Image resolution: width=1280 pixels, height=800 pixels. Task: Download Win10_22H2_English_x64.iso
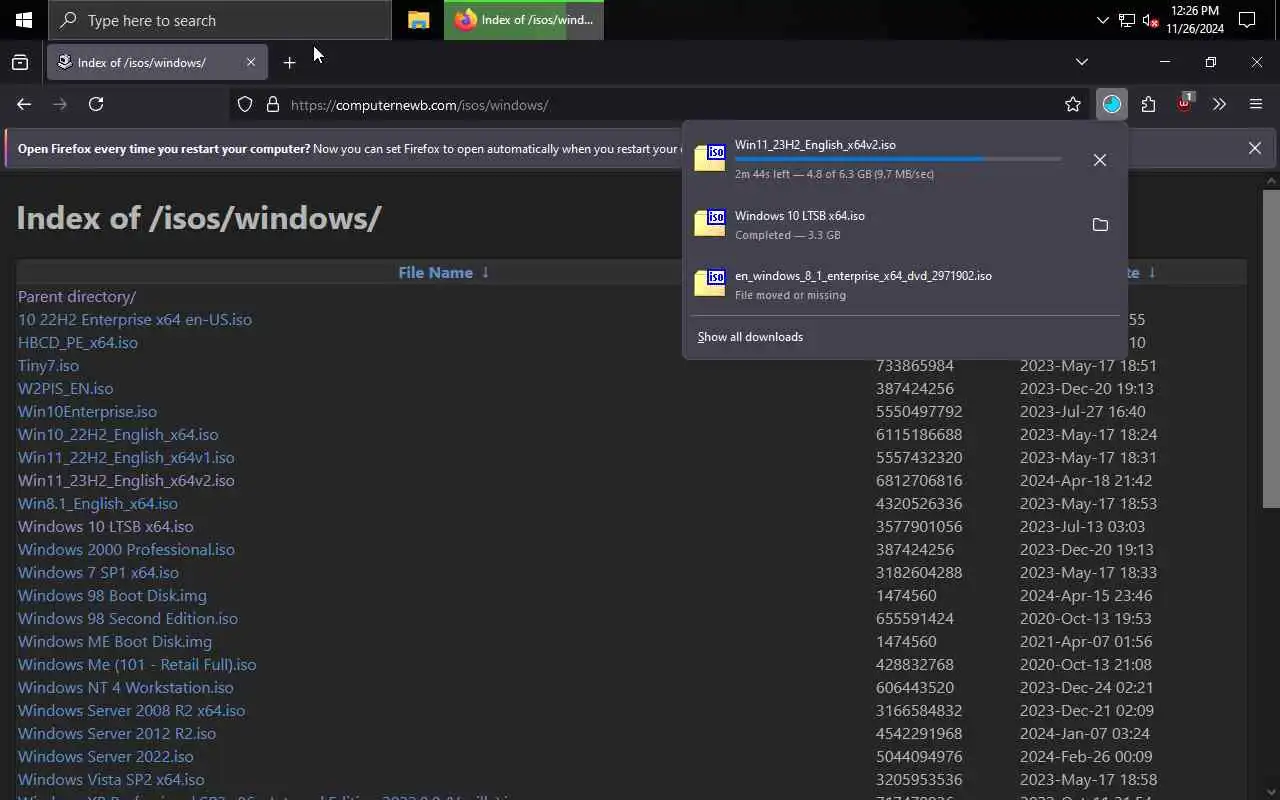[118, 434]
